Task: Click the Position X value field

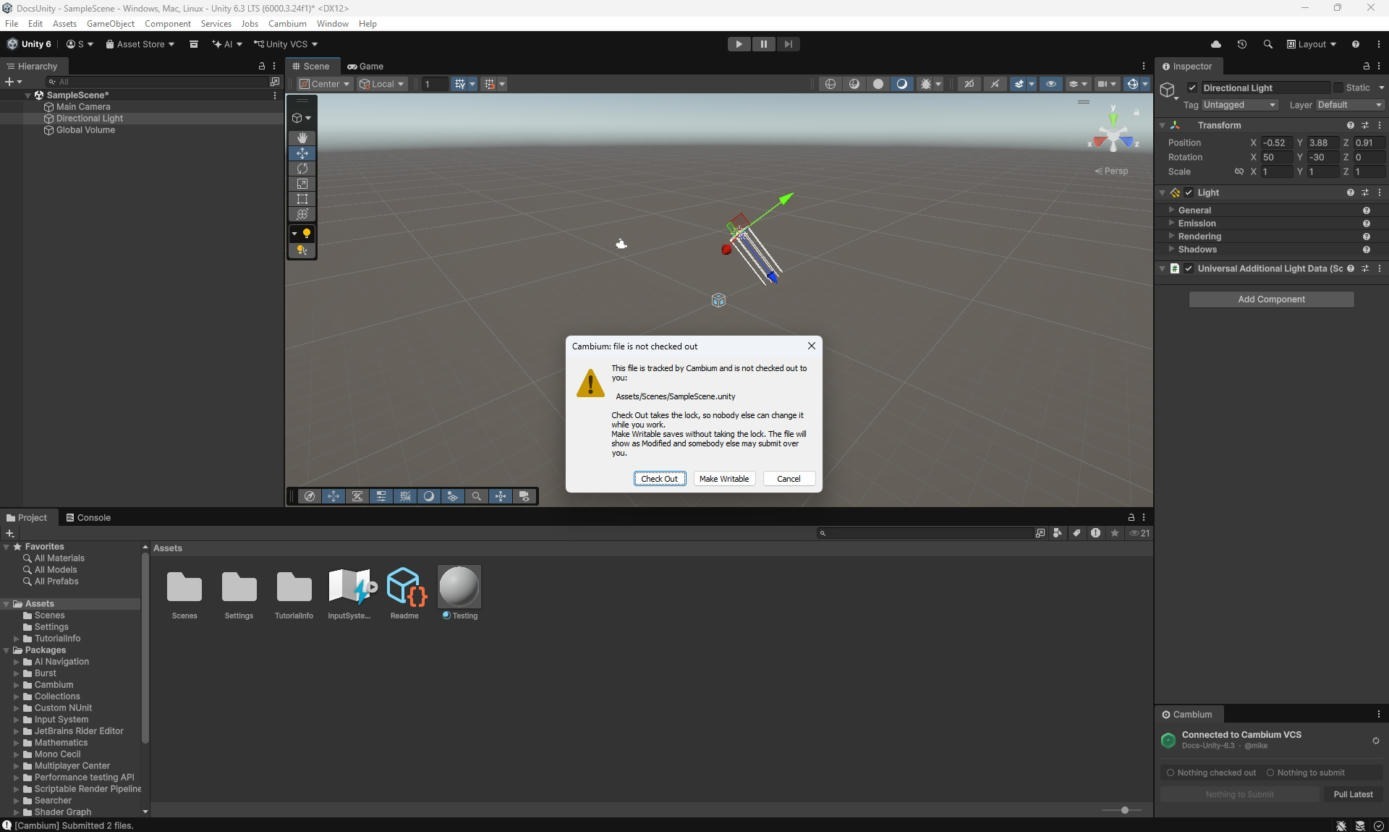Action: pyautogui.click(x=1276, y=143)
